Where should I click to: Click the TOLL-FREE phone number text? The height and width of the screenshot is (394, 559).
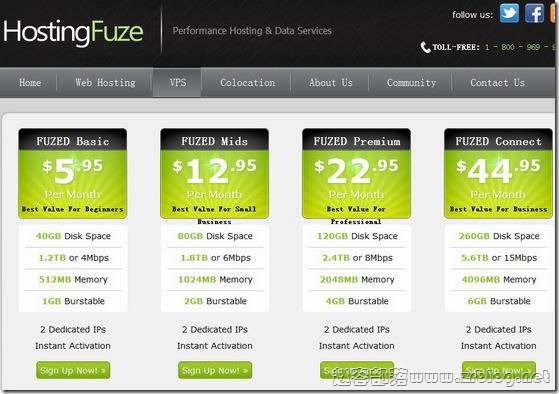pos(493,47)
